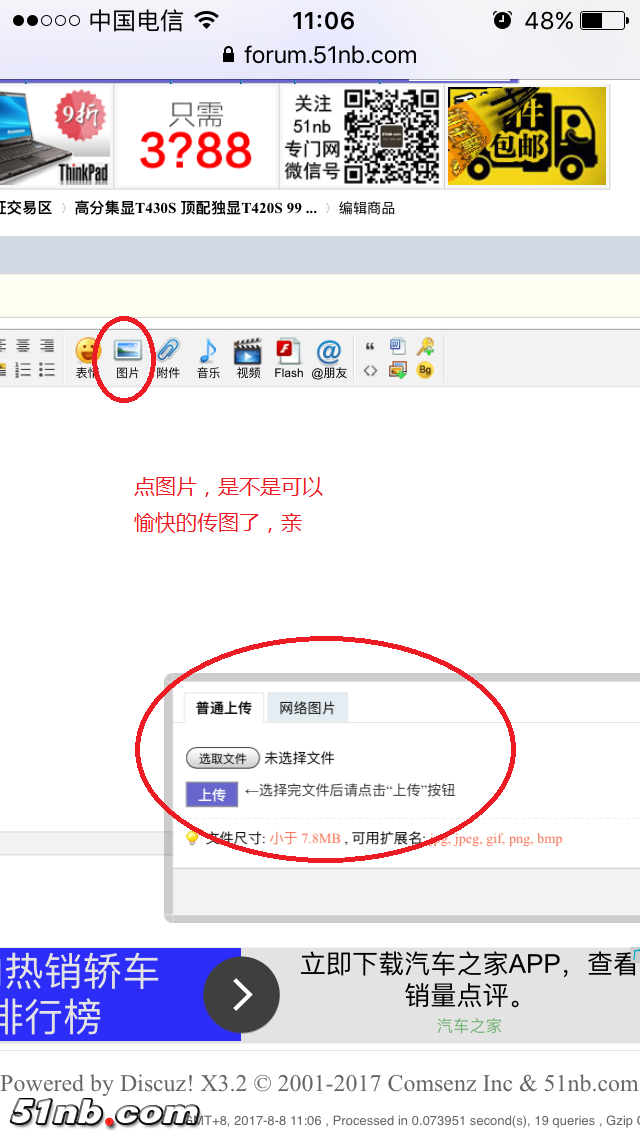Click the Flash embed icon

tap(289, 357)
